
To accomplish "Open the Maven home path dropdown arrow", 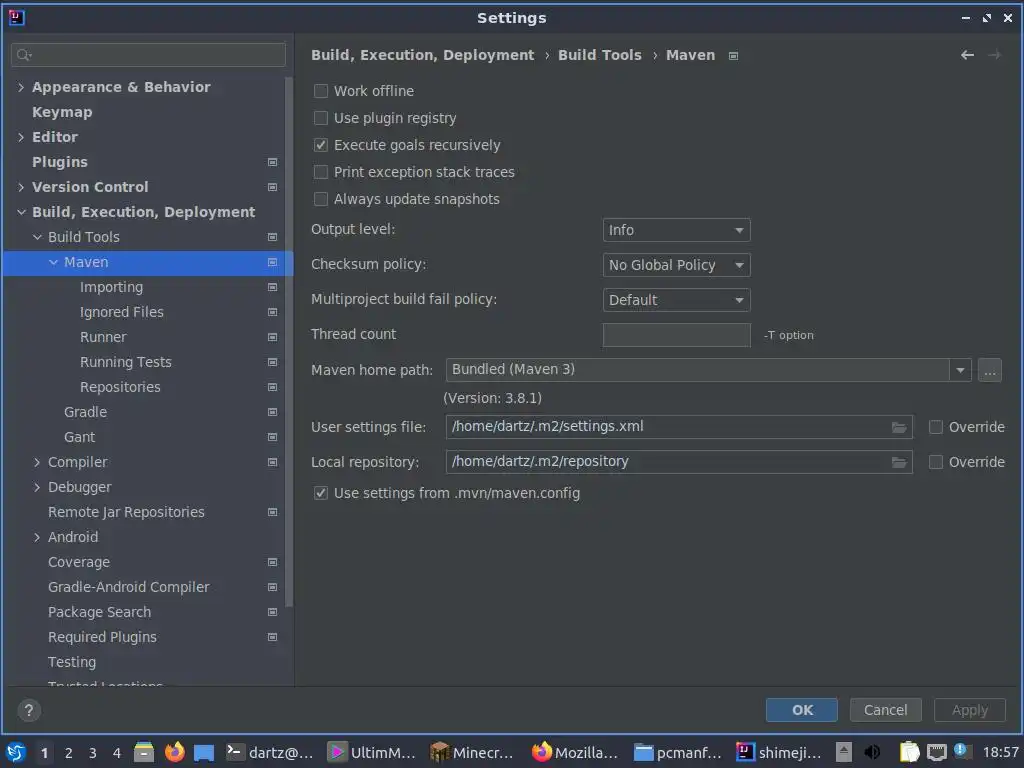I will tap(960, 370).
